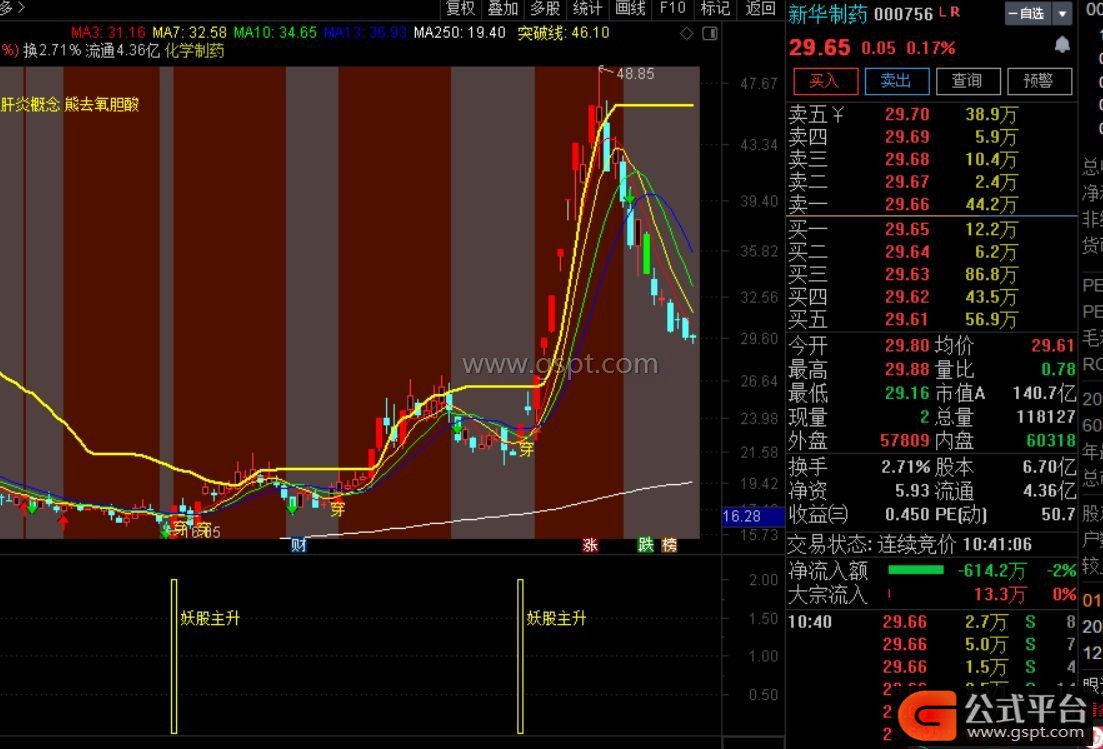Screen dimensions: 1103x749
Task: Click the red up-arrow signal at chart's lower left
Action: [x=63, y=522]
